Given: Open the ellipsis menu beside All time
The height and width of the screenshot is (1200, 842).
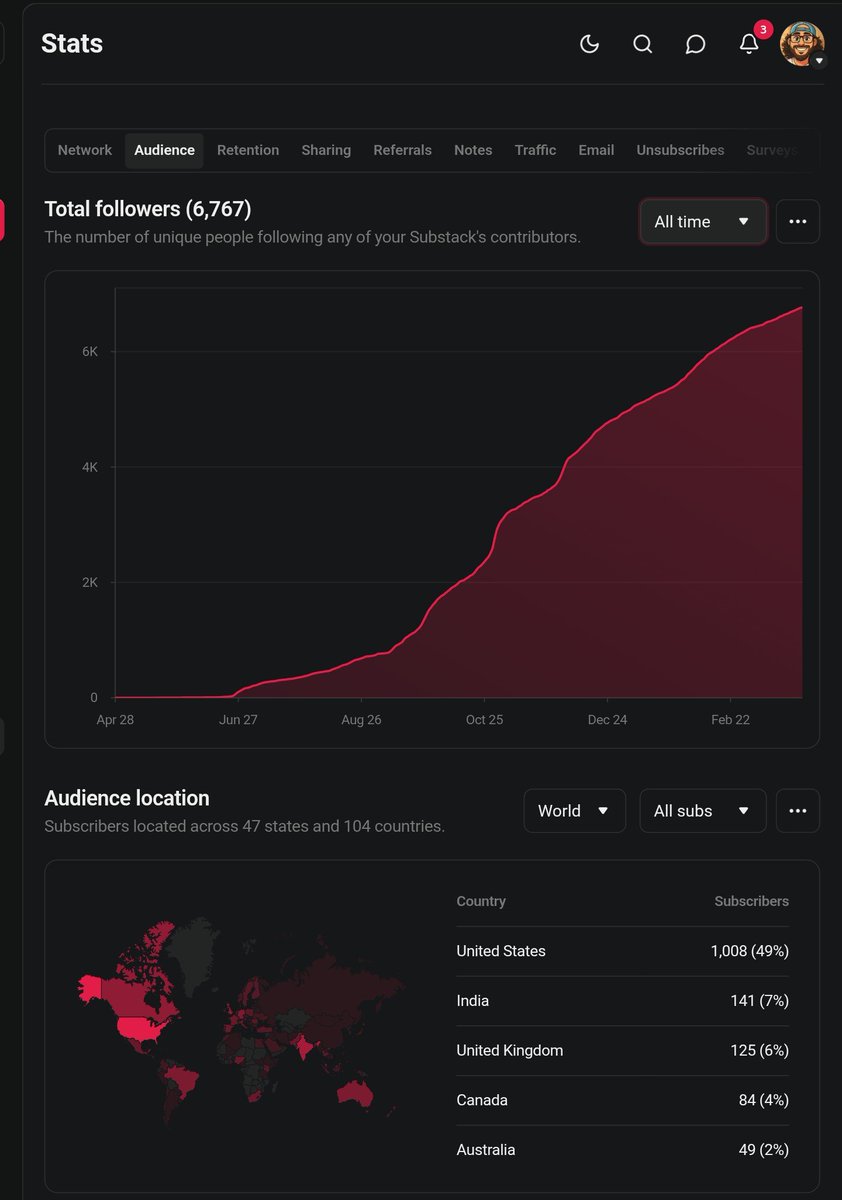Looking at the screenshot, I should [797, 221].
